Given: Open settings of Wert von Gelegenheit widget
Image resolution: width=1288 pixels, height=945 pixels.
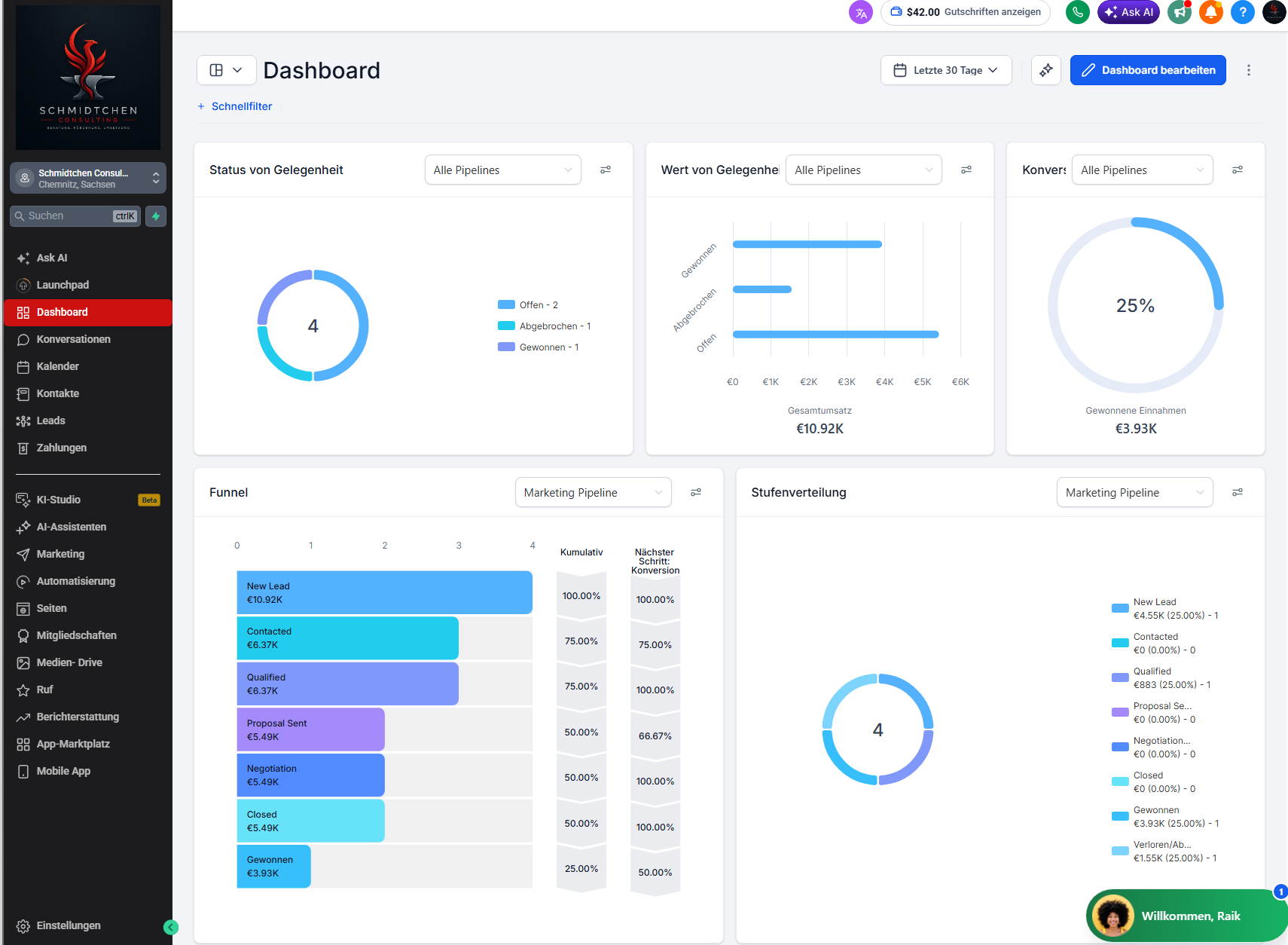Looking at the screenshot, I should pyautogui.click(x=966, y=170).
